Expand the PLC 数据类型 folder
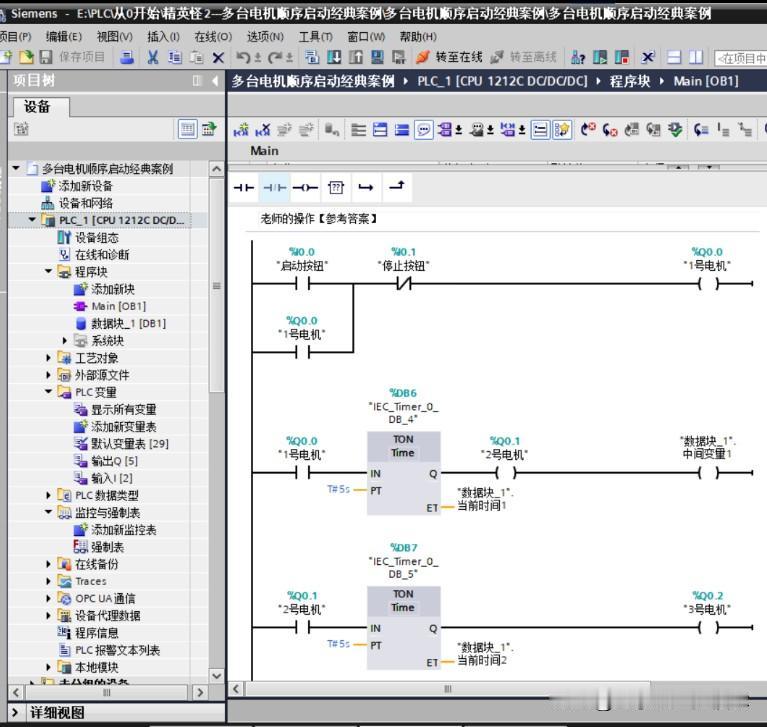 coord(48,495)
